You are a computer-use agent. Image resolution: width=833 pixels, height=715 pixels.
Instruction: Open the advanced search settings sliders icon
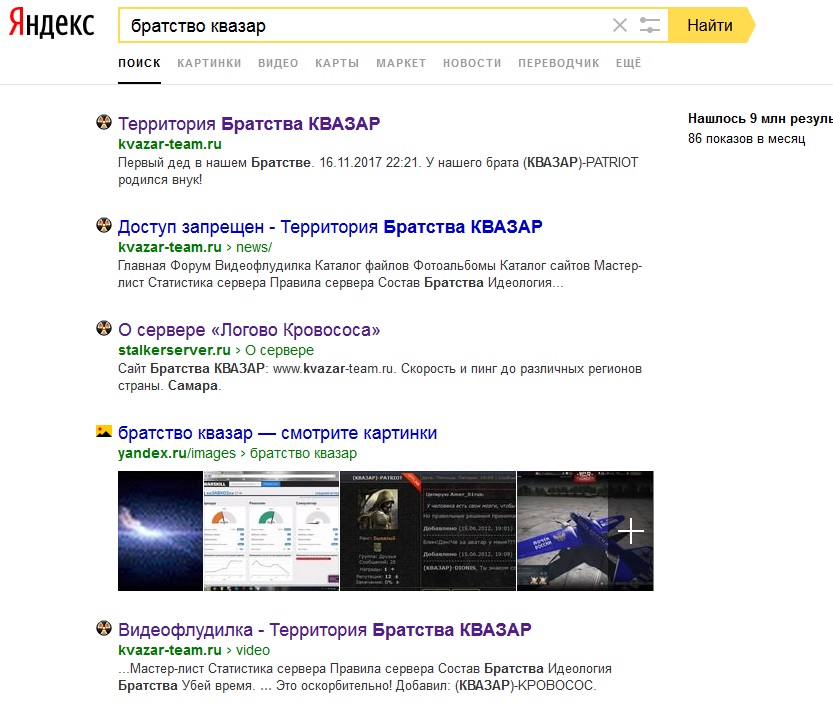coord(649,25)
